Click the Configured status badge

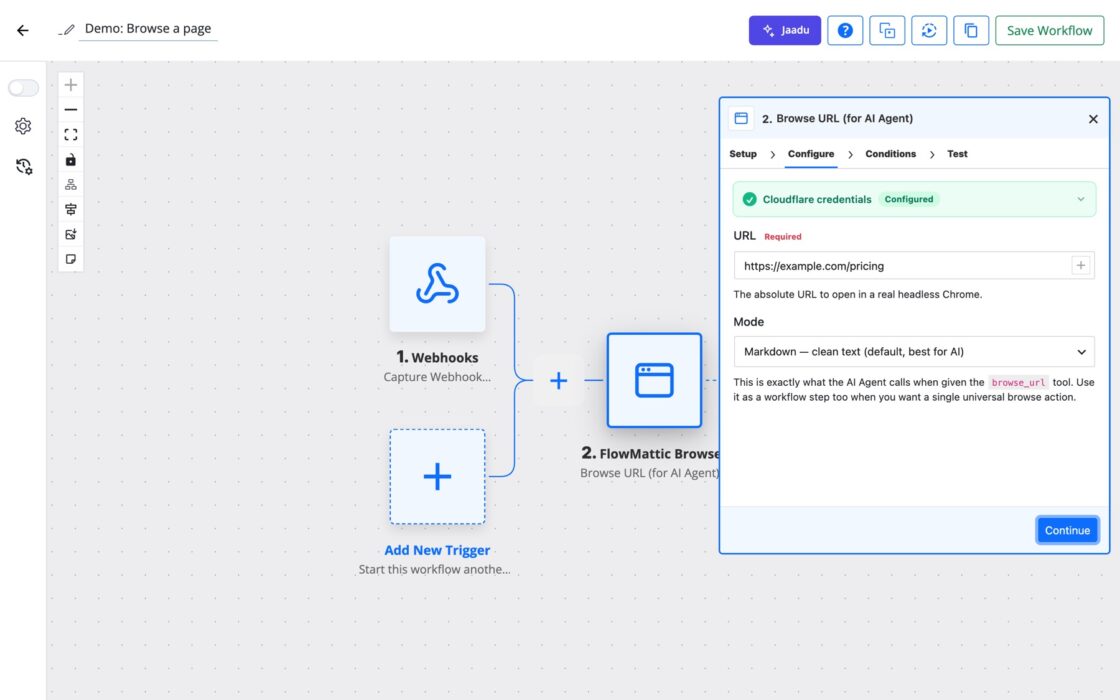909,199
